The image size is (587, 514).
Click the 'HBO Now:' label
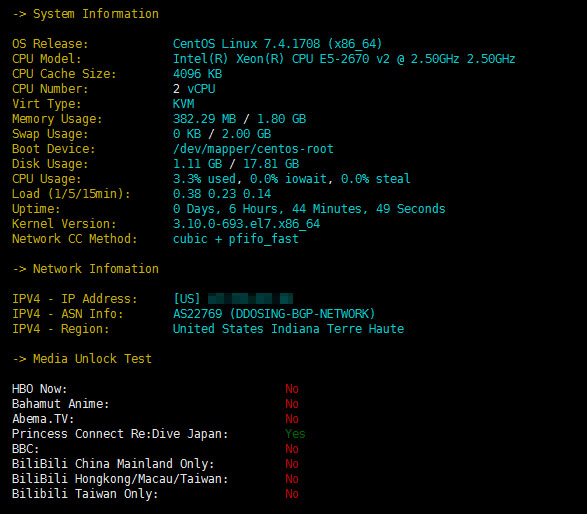click(40, 389)
